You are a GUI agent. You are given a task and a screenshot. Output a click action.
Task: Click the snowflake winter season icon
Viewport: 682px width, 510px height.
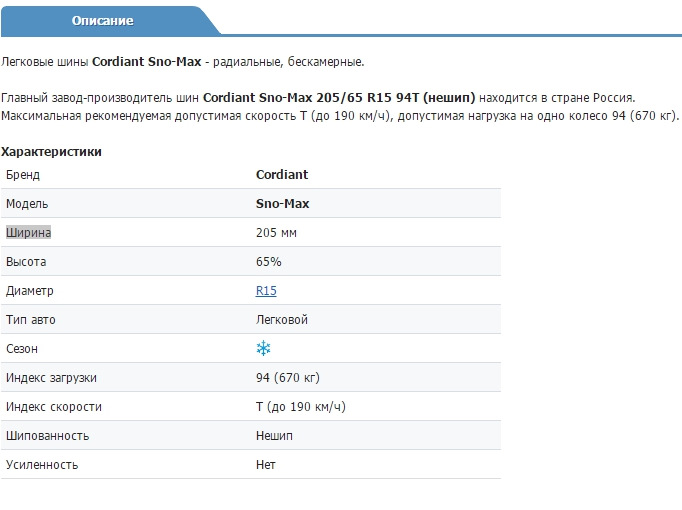[263, 348]
